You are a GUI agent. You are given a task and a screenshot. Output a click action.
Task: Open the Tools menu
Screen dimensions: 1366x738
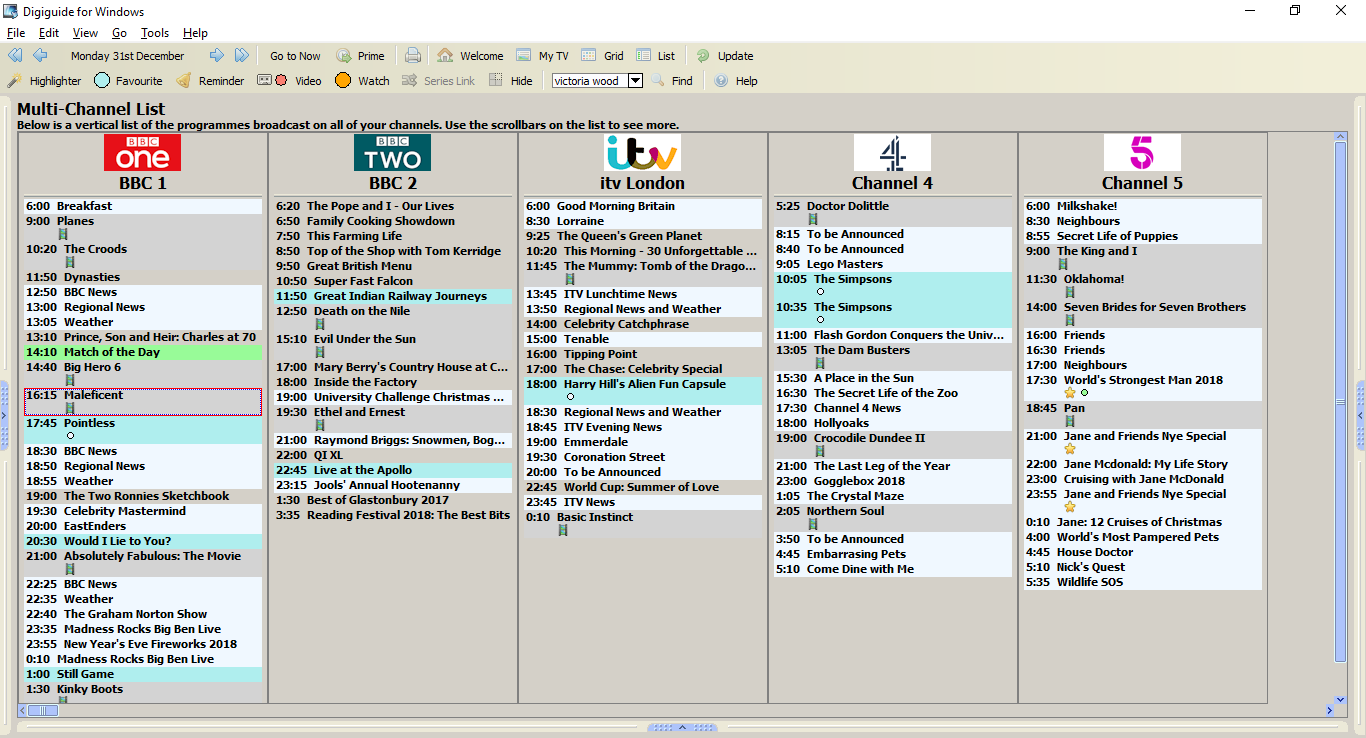[155, 33]
